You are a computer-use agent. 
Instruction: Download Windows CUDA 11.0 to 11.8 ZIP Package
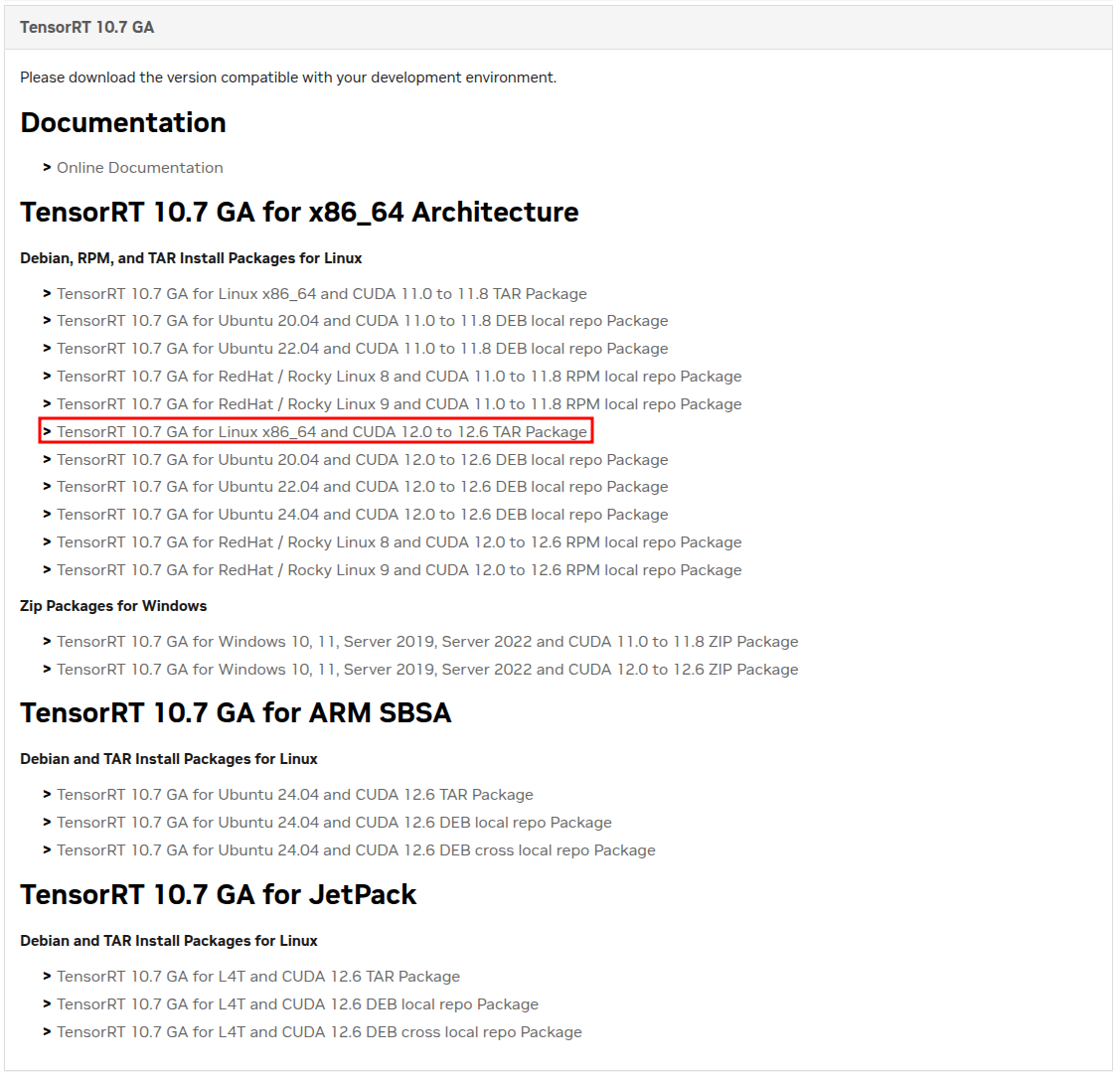pos(428,642)
